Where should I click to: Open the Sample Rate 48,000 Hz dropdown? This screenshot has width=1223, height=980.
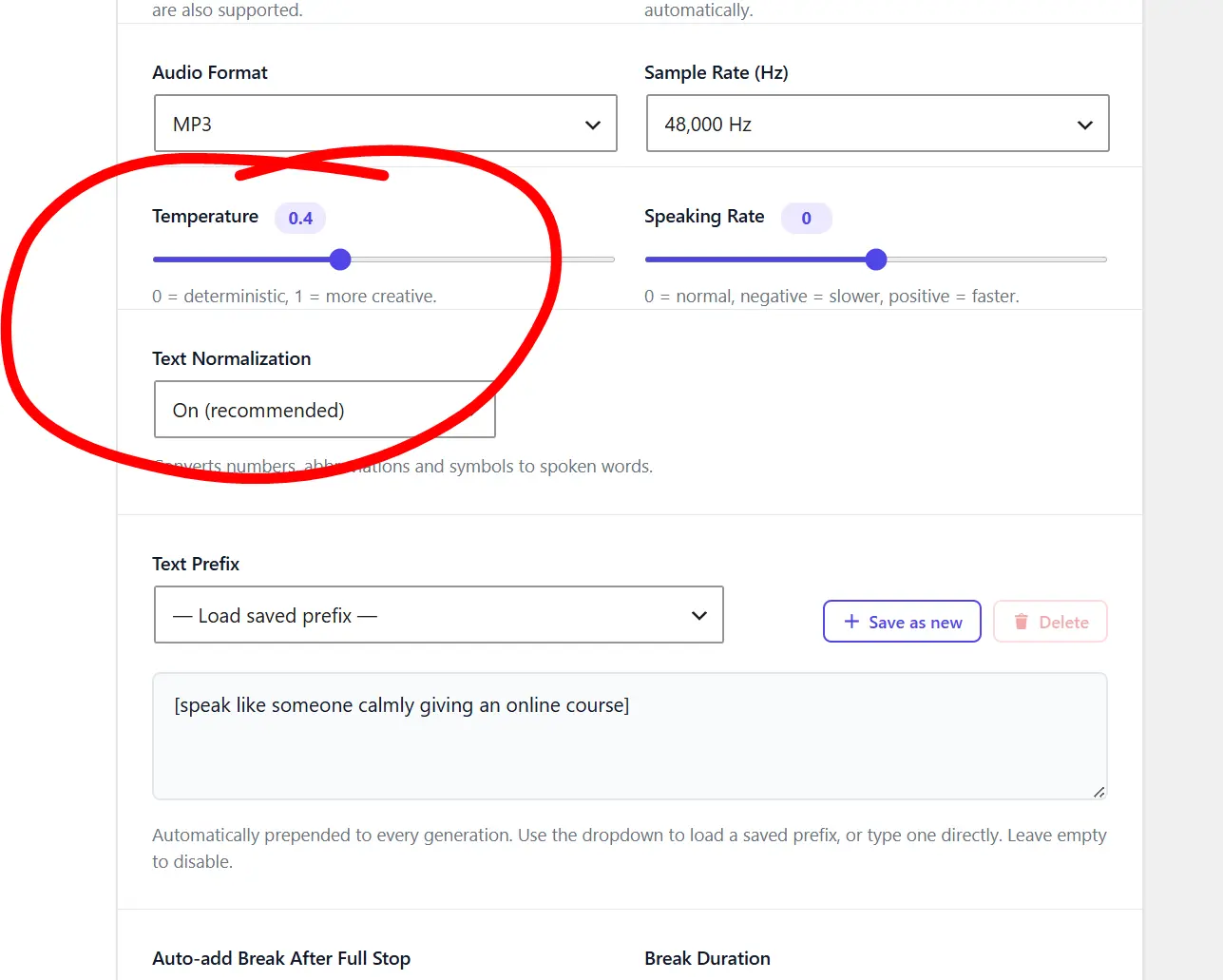(877, 124)
